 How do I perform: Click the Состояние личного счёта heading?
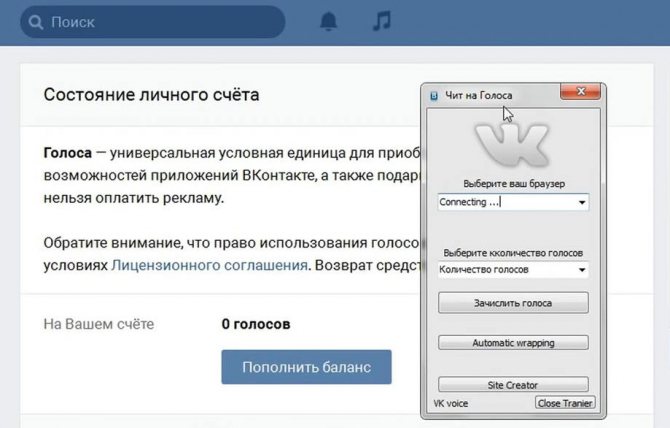coord(151,95)
